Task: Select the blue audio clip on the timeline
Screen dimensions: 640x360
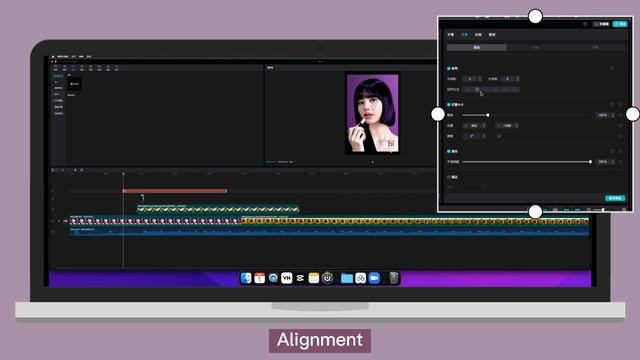Action: pos(329,231)
